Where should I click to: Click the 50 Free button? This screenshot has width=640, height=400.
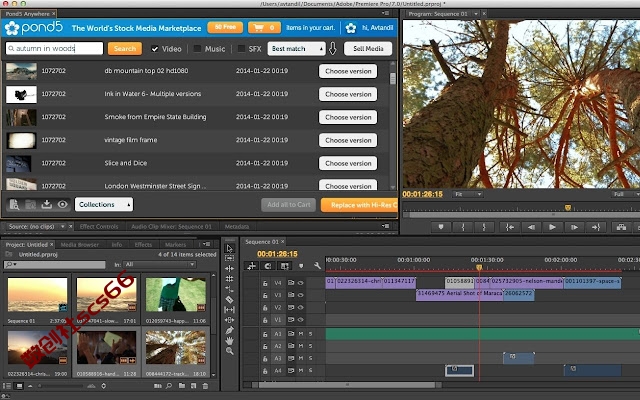[225, 27]
